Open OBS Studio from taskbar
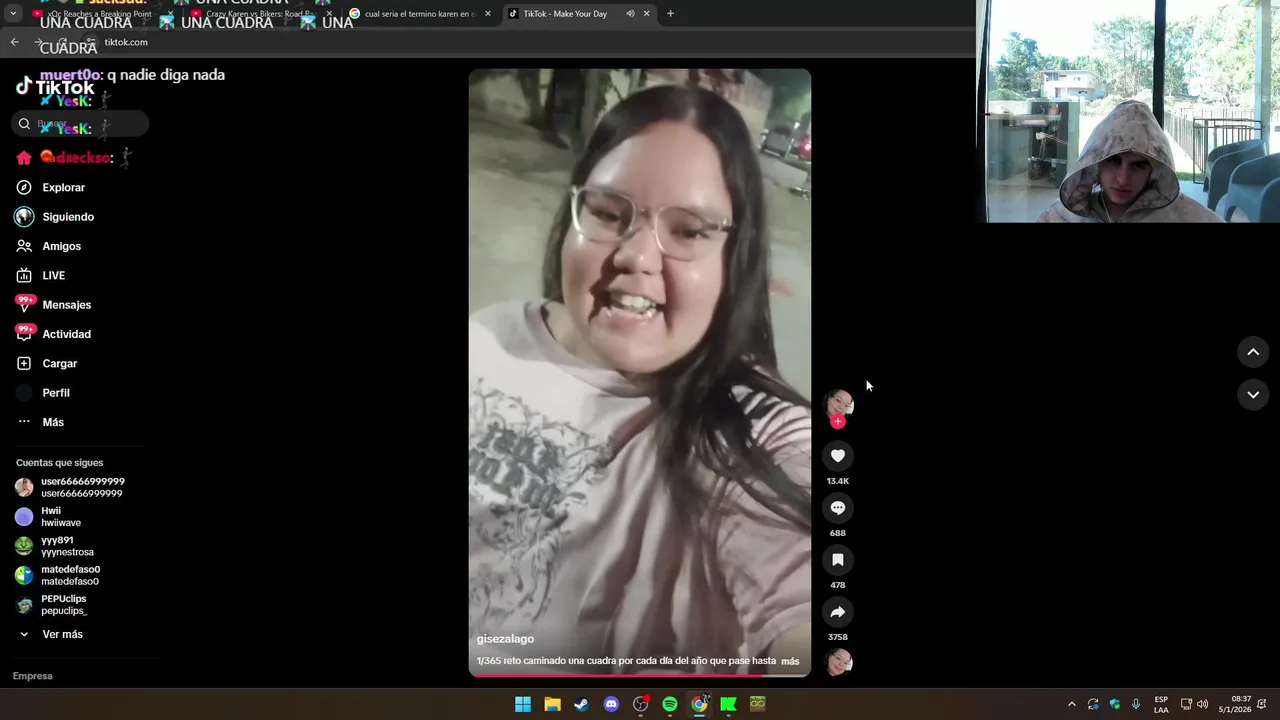Screen dimensions: 1280x720 [641, 704]
